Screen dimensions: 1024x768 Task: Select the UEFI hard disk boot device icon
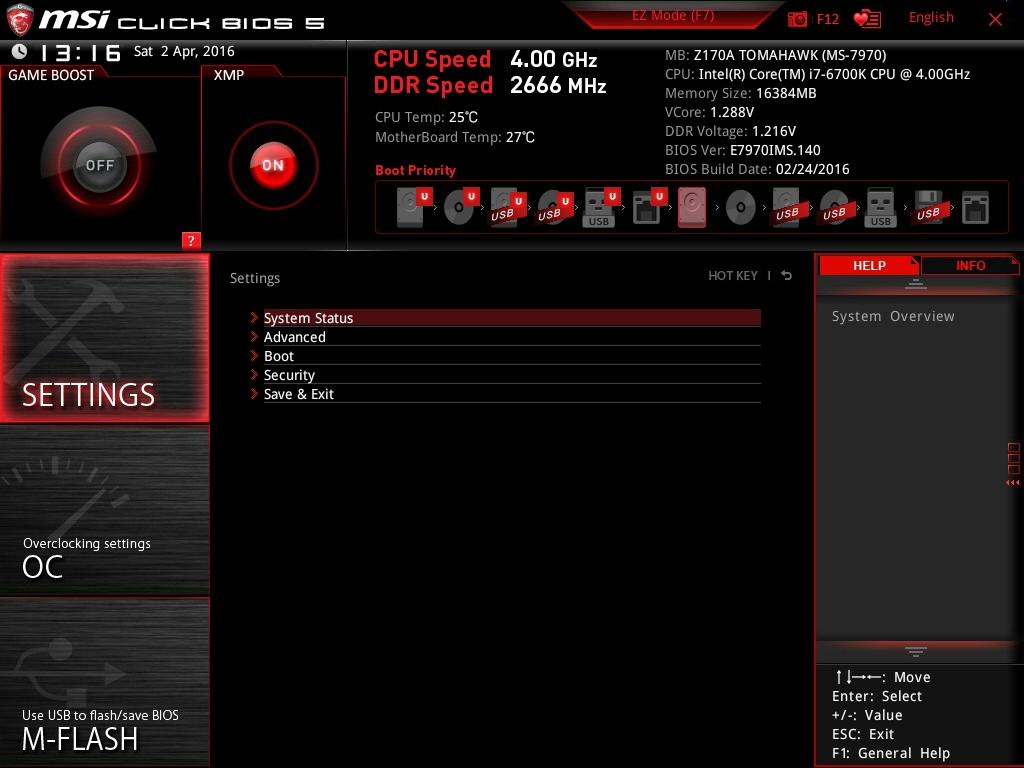(x=414, y=207)
